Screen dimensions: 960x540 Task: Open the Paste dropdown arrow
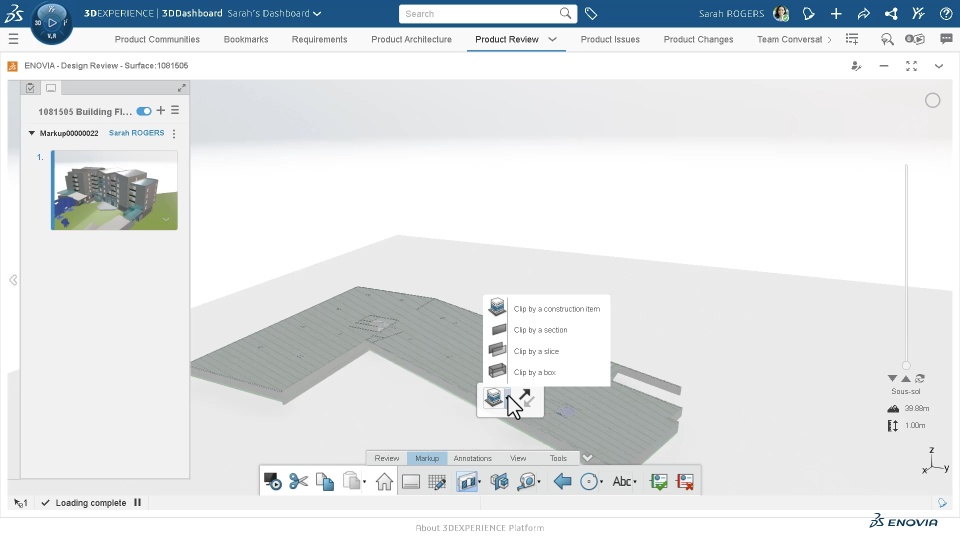(364, 482)
